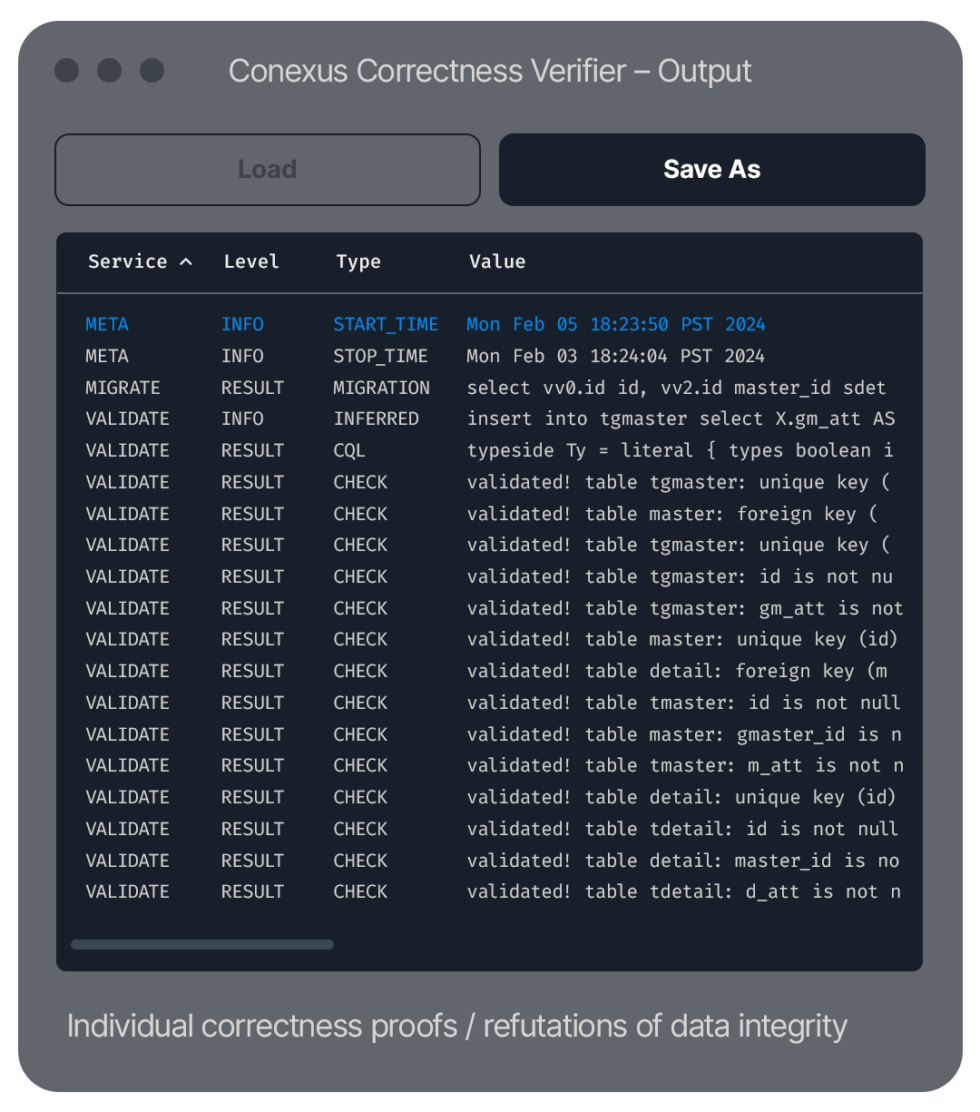Screen dimensions: 980x1112
Task: Select the 'tmaster: m_att is not' row
Action: [490, 765]
